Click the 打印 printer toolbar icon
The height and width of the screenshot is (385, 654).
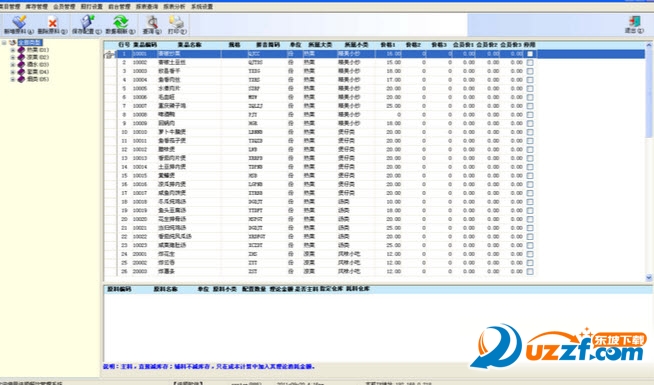click(177, 21)
